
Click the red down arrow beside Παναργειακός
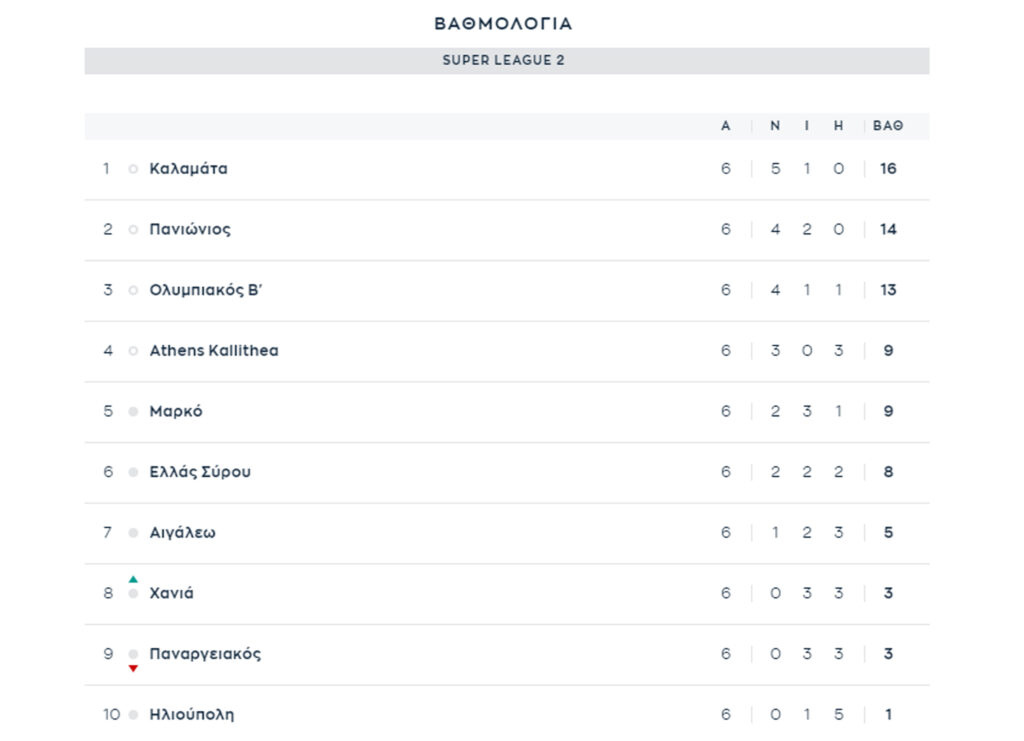133,668
